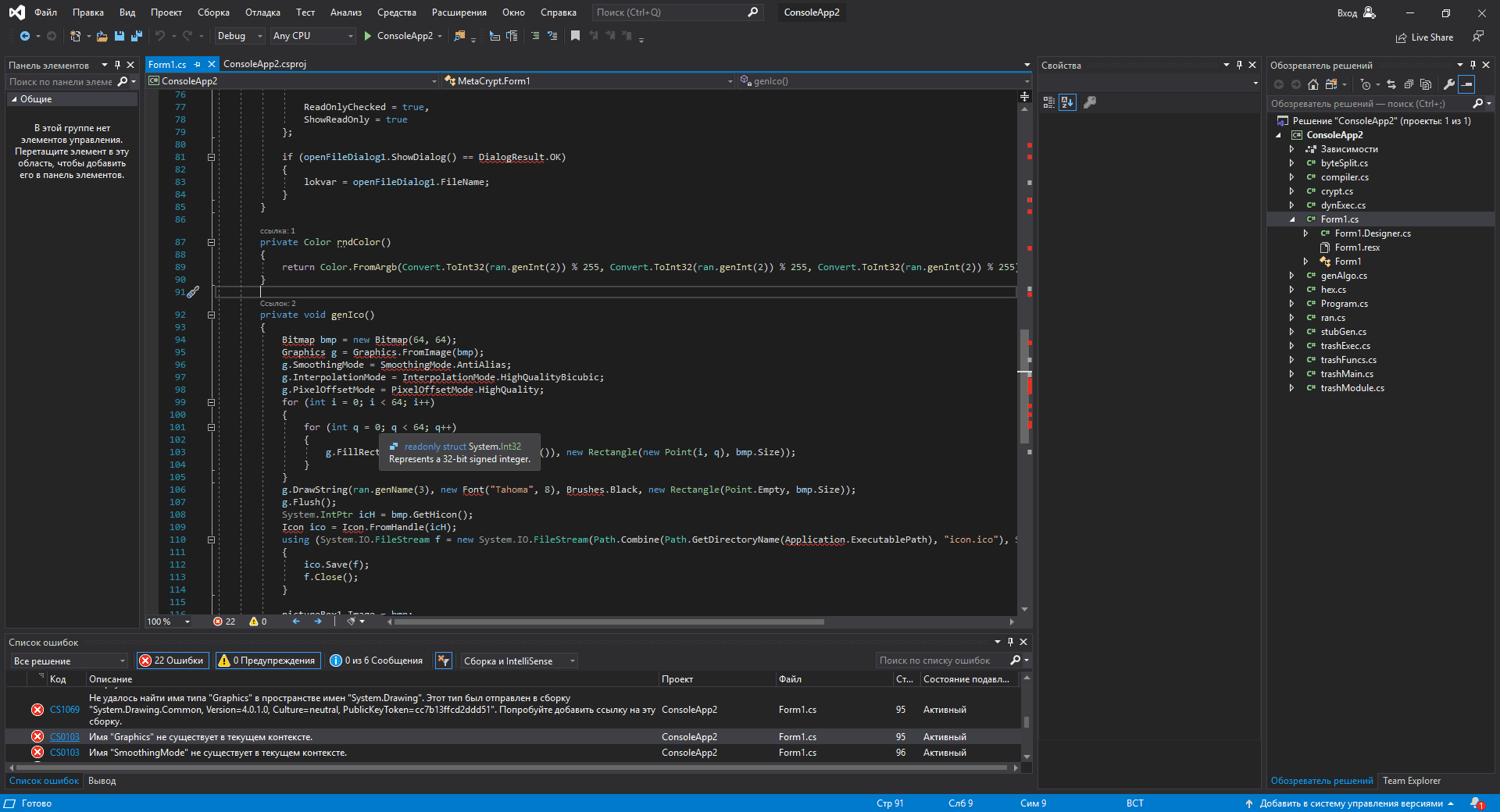Start debugging with the green play arrow
This screenshot has width=1500, height=812.
point(367,36)
